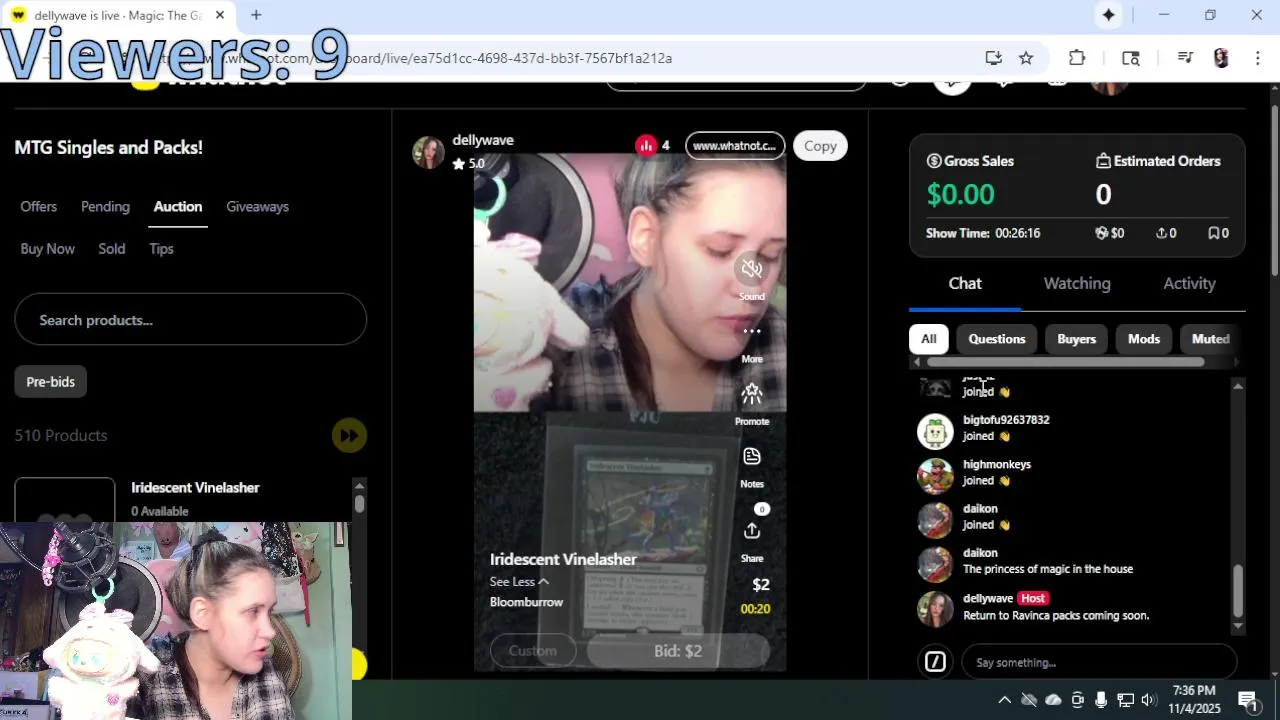Close the dellywave is live browser tab
The height and width of the screenshot is (720, 1280).
point(220,15)
